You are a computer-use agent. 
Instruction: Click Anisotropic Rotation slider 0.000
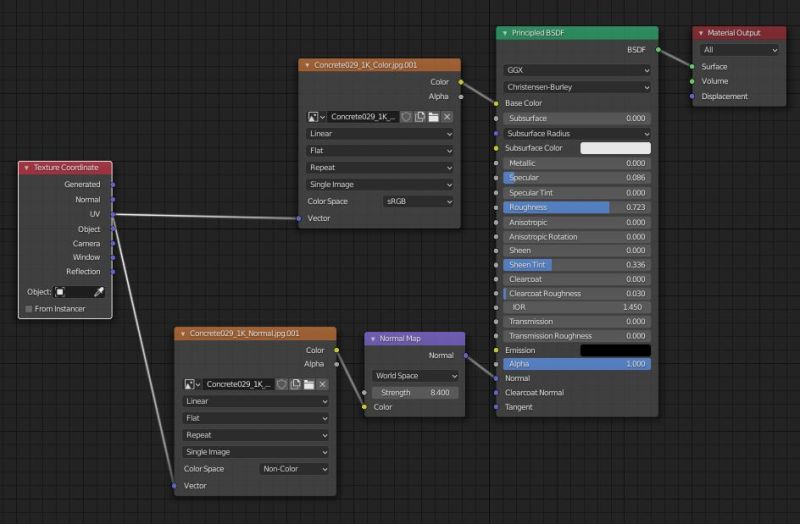577,237
